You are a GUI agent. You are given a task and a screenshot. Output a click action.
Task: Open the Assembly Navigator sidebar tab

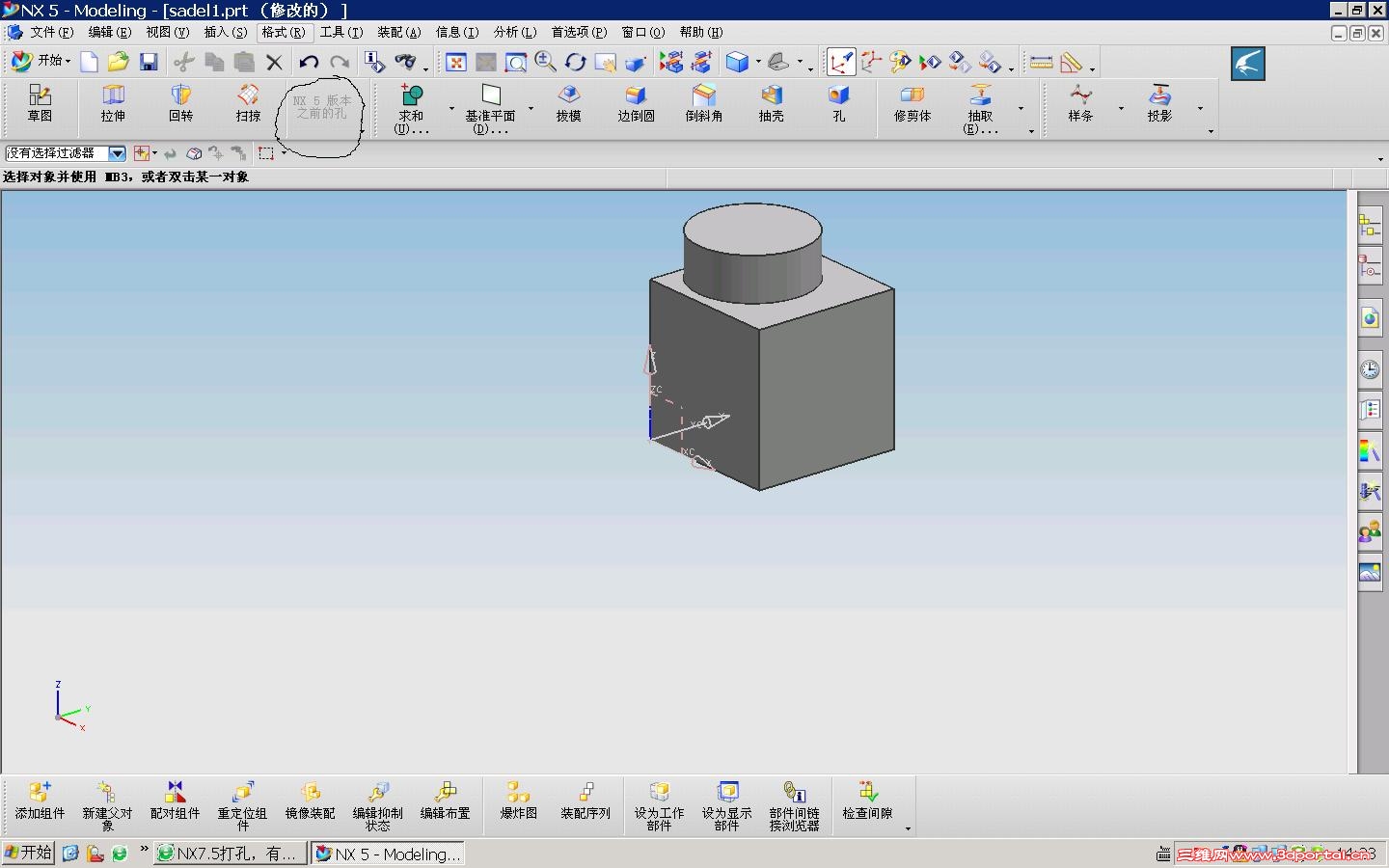tap(1370, 228)
